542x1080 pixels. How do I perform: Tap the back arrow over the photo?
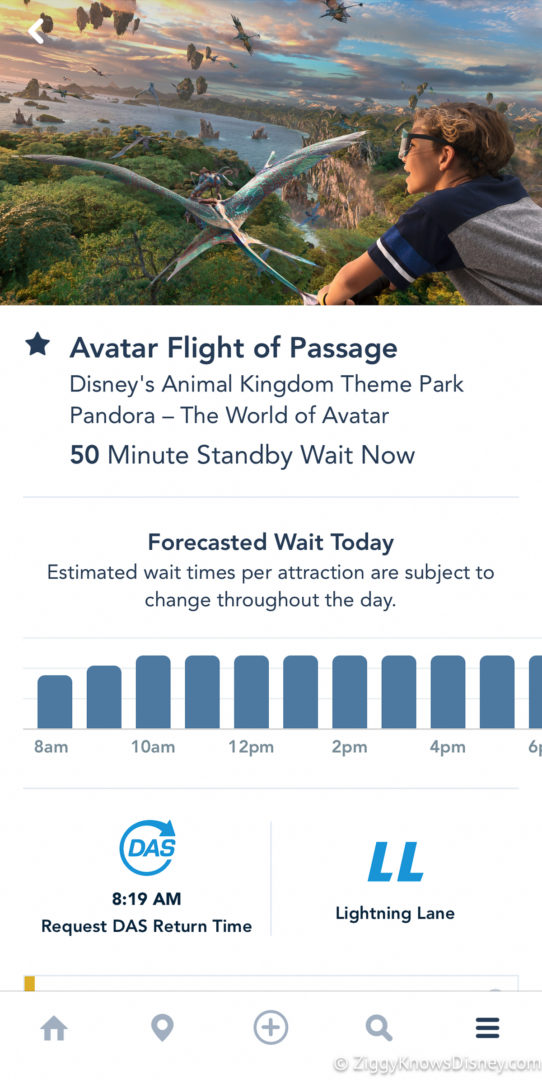tap(37, 30)
